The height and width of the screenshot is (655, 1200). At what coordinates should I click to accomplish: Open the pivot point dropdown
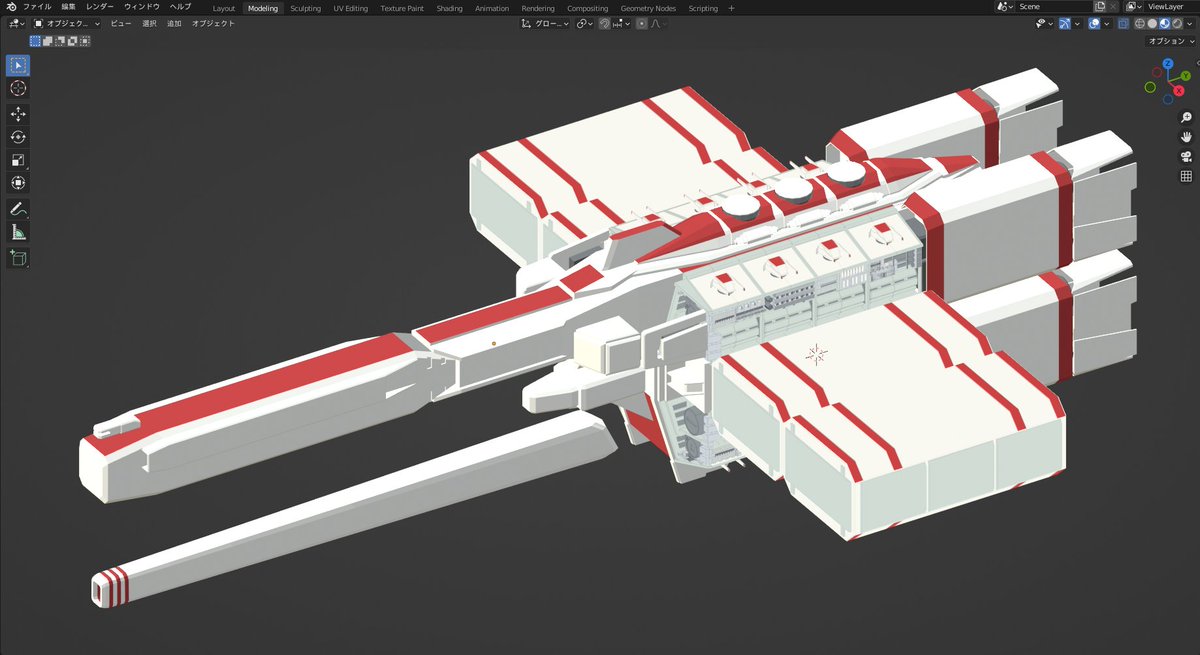[585, 23]
